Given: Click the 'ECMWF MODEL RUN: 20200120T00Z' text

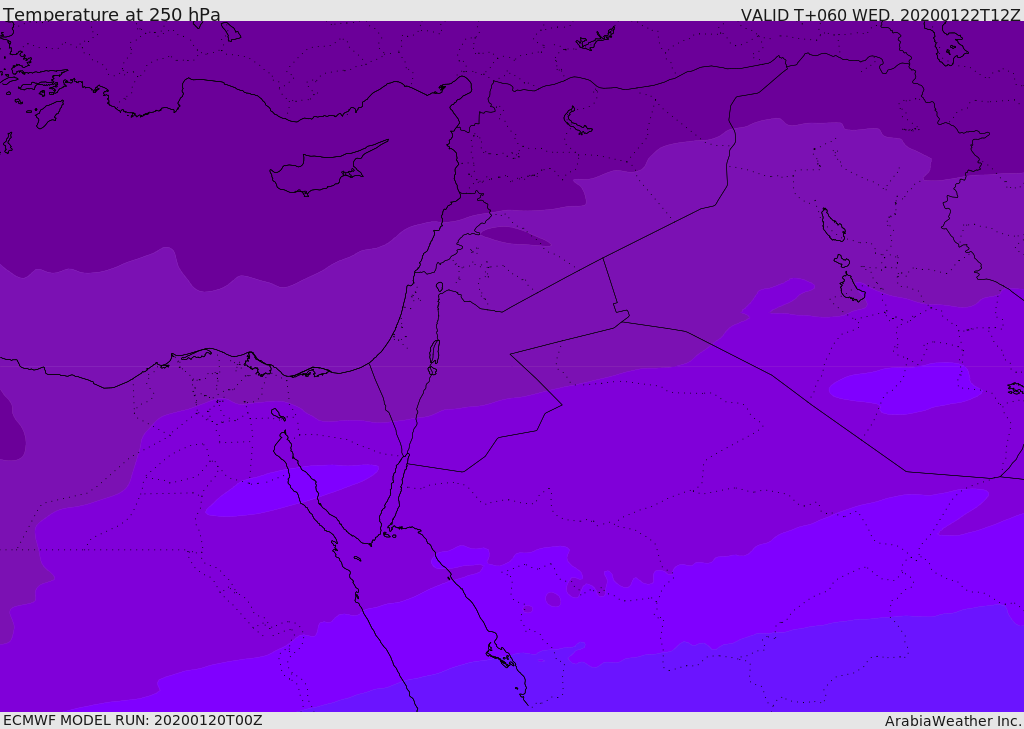Looking at the screenshot, I should (133, 720).
